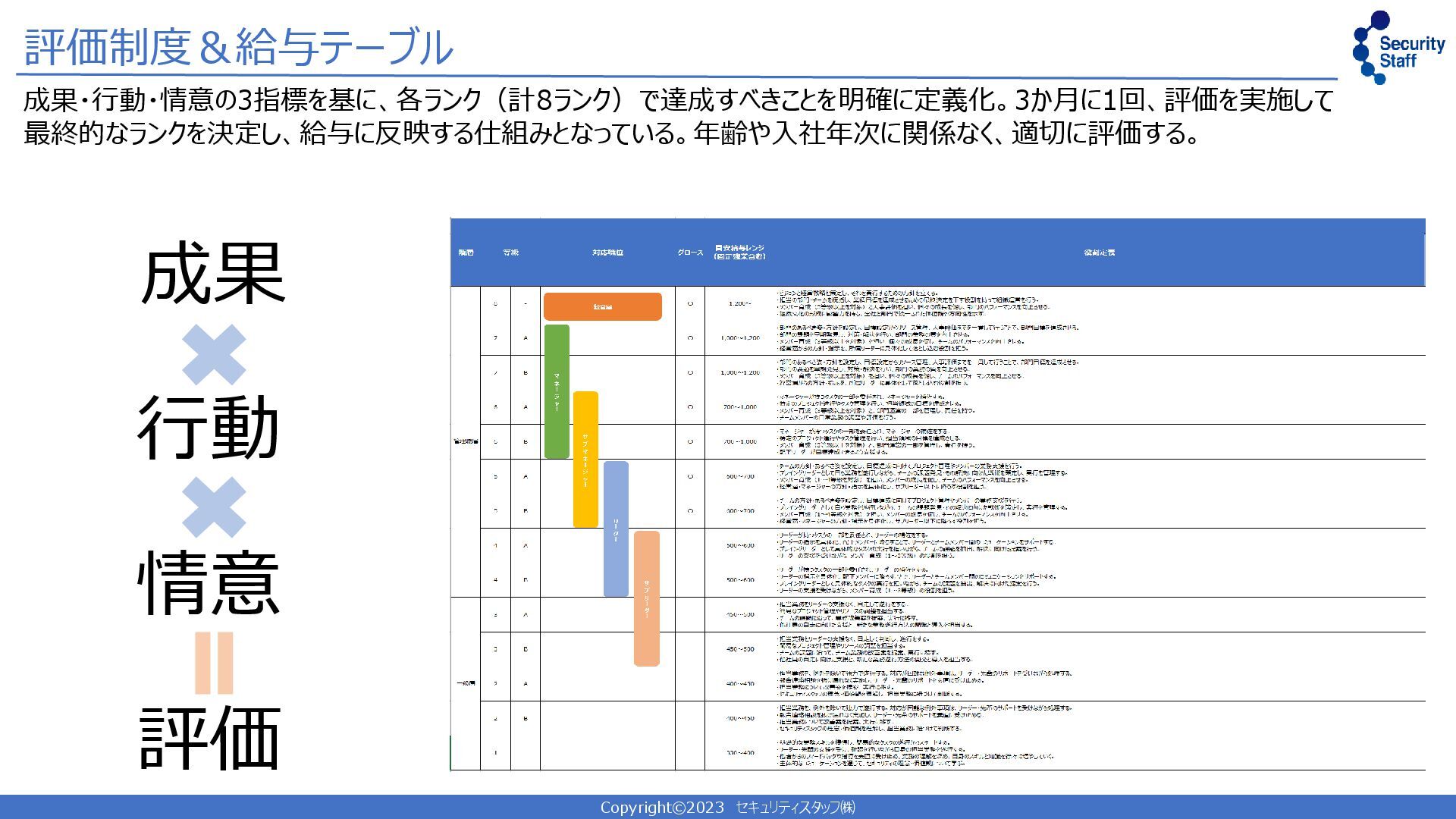Screen dimensions: 1456x819
Task: Select the orange 経営層 bar
Action: click(602, 306)
